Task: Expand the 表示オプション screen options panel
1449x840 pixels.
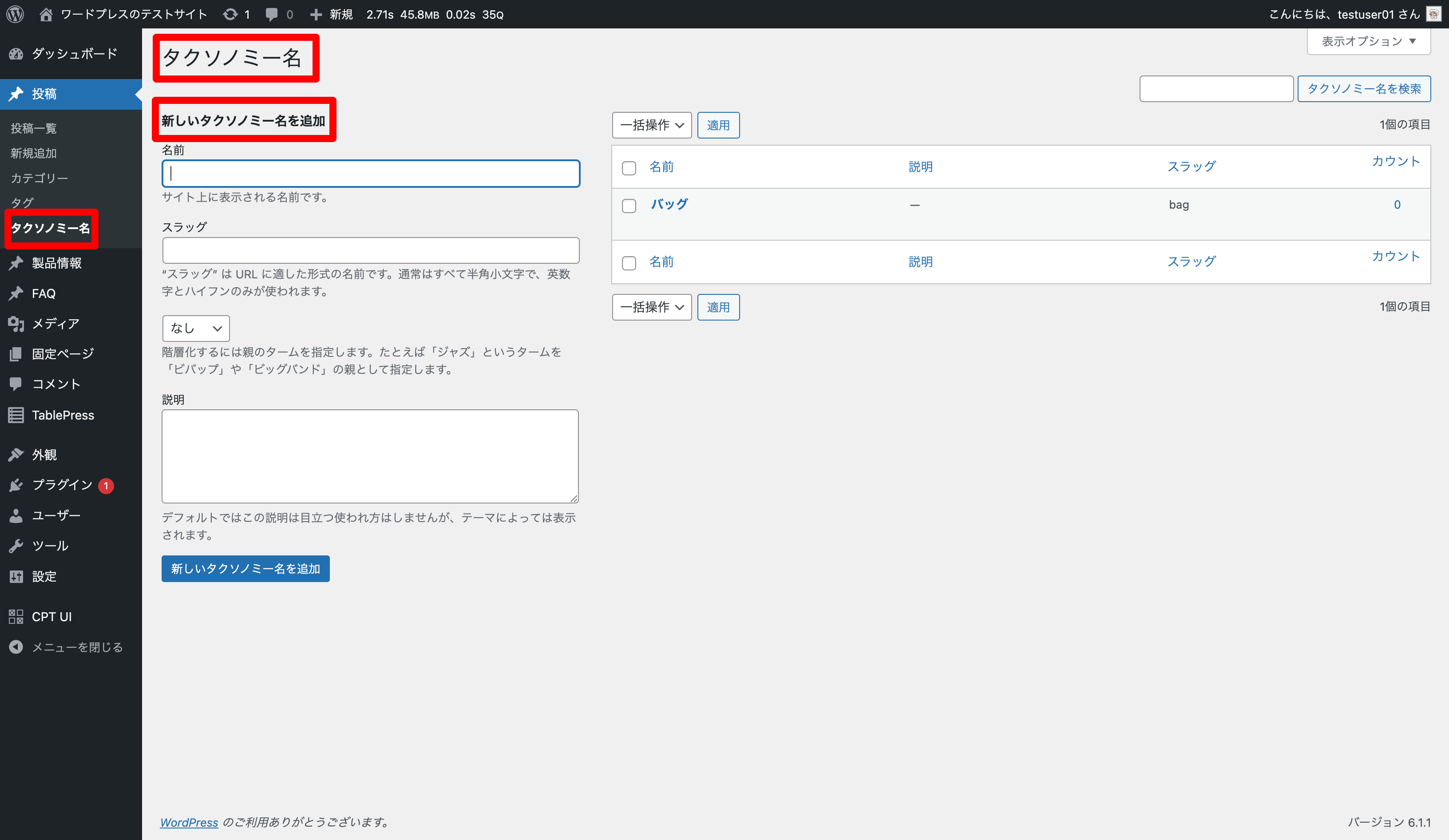Action: coord(1368,41)
